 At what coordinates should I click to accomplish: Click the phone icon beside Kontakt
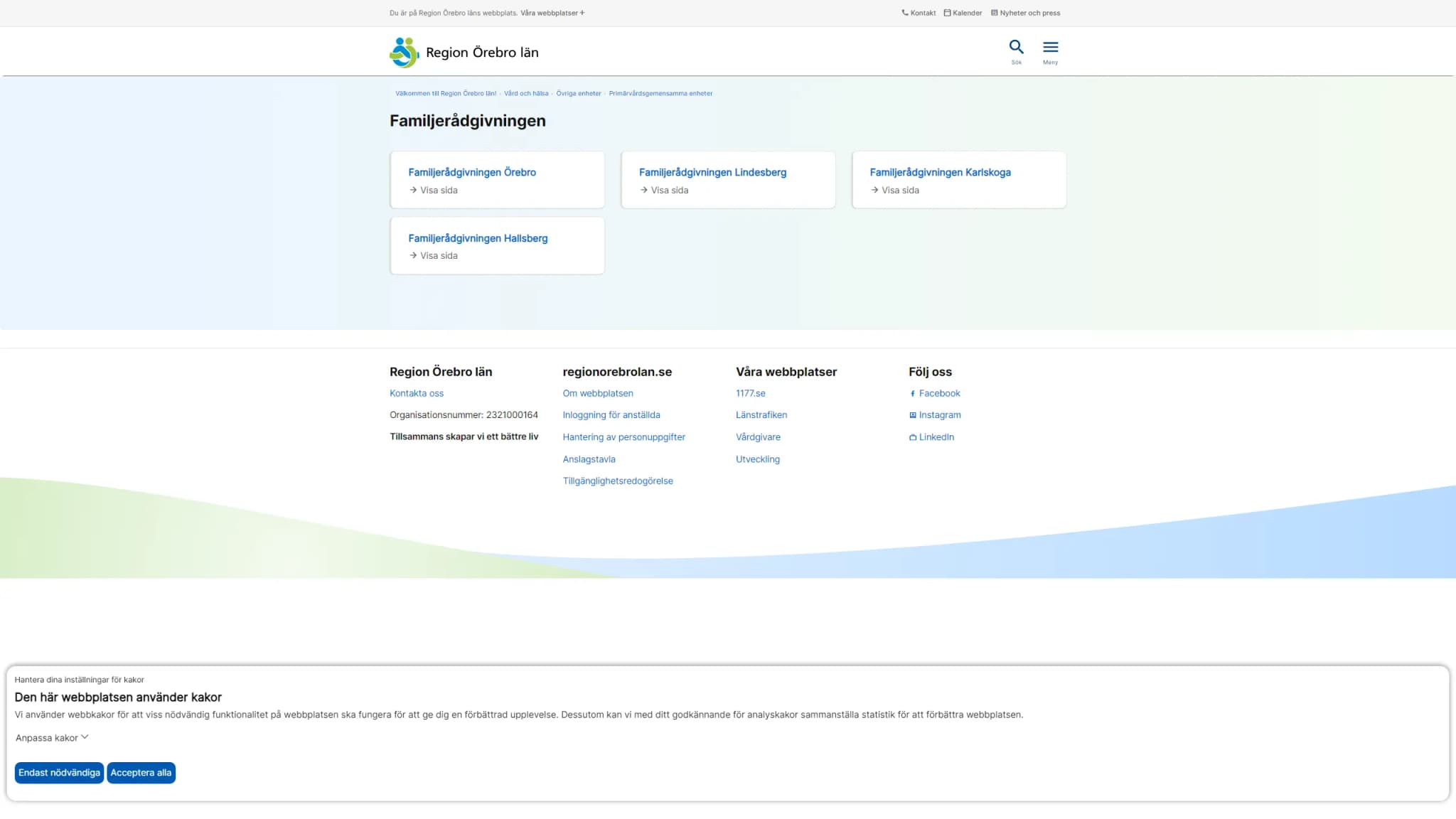(905, 13)
